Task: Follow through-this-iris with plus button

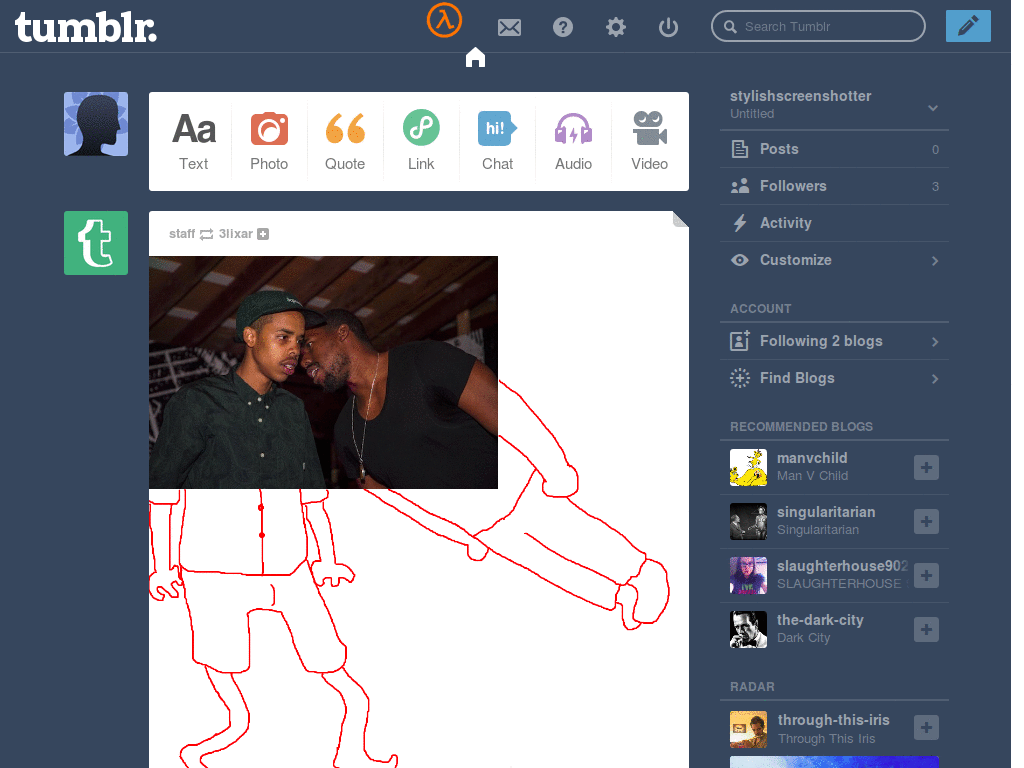Action: pos(926,728)
